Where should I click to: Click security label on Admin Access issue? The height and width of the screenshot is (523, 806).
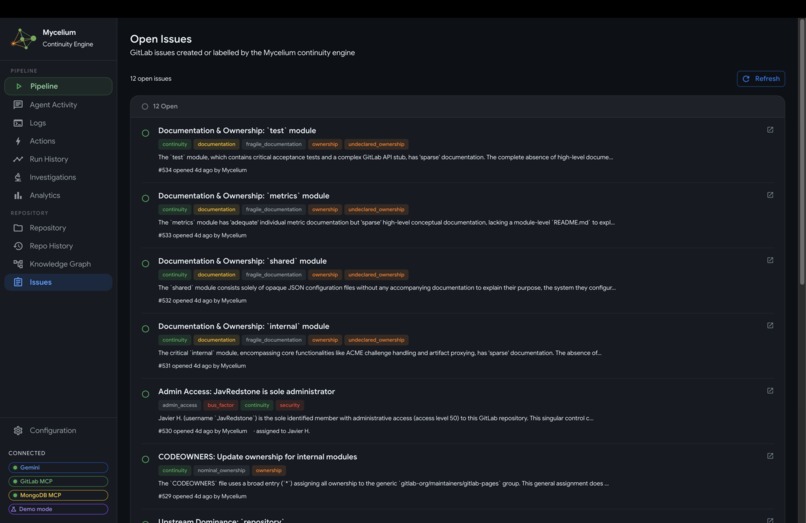[x=289, y=405]
